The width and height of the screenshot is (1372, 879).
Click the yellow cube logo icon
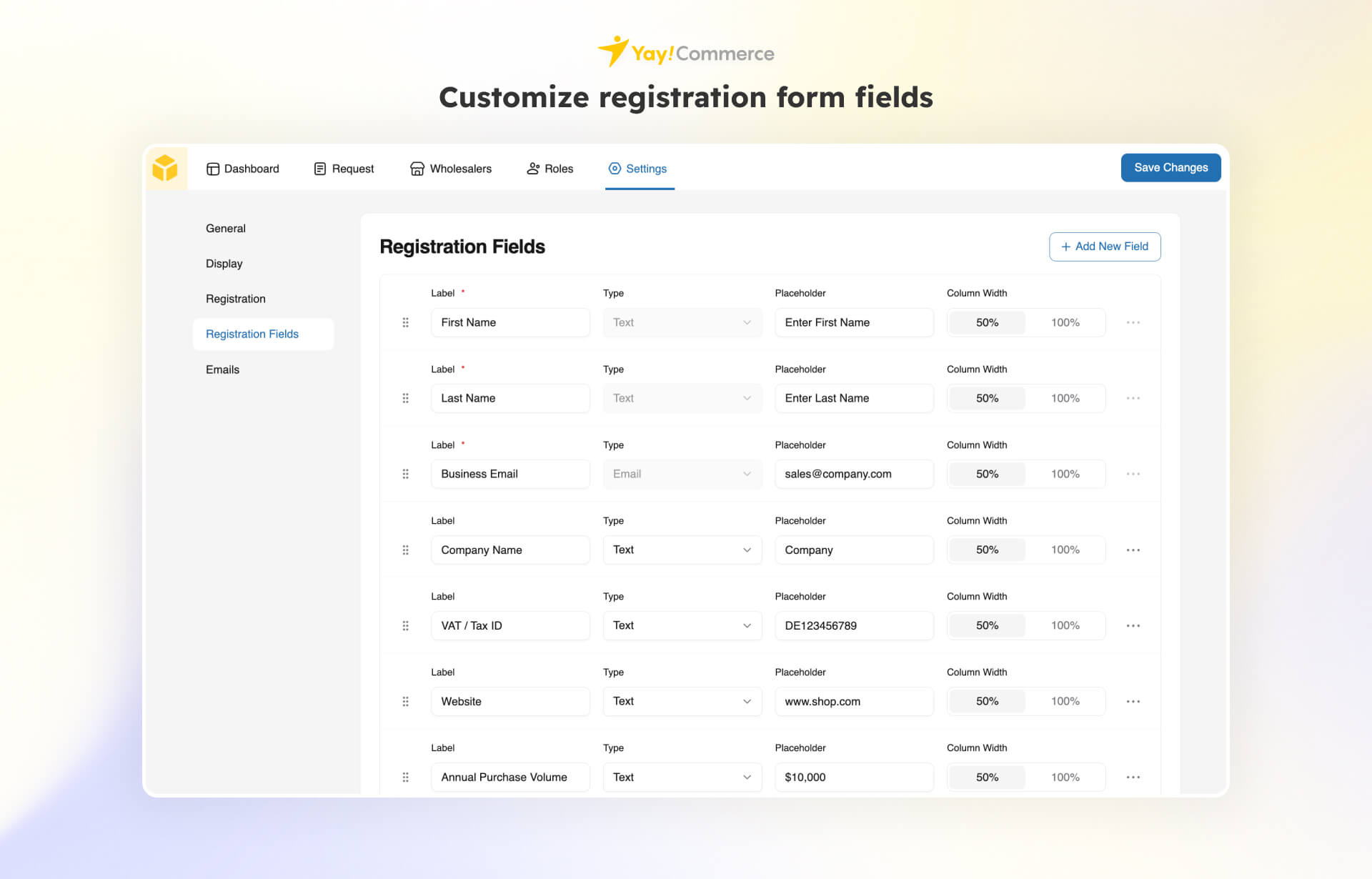(165, 168)
